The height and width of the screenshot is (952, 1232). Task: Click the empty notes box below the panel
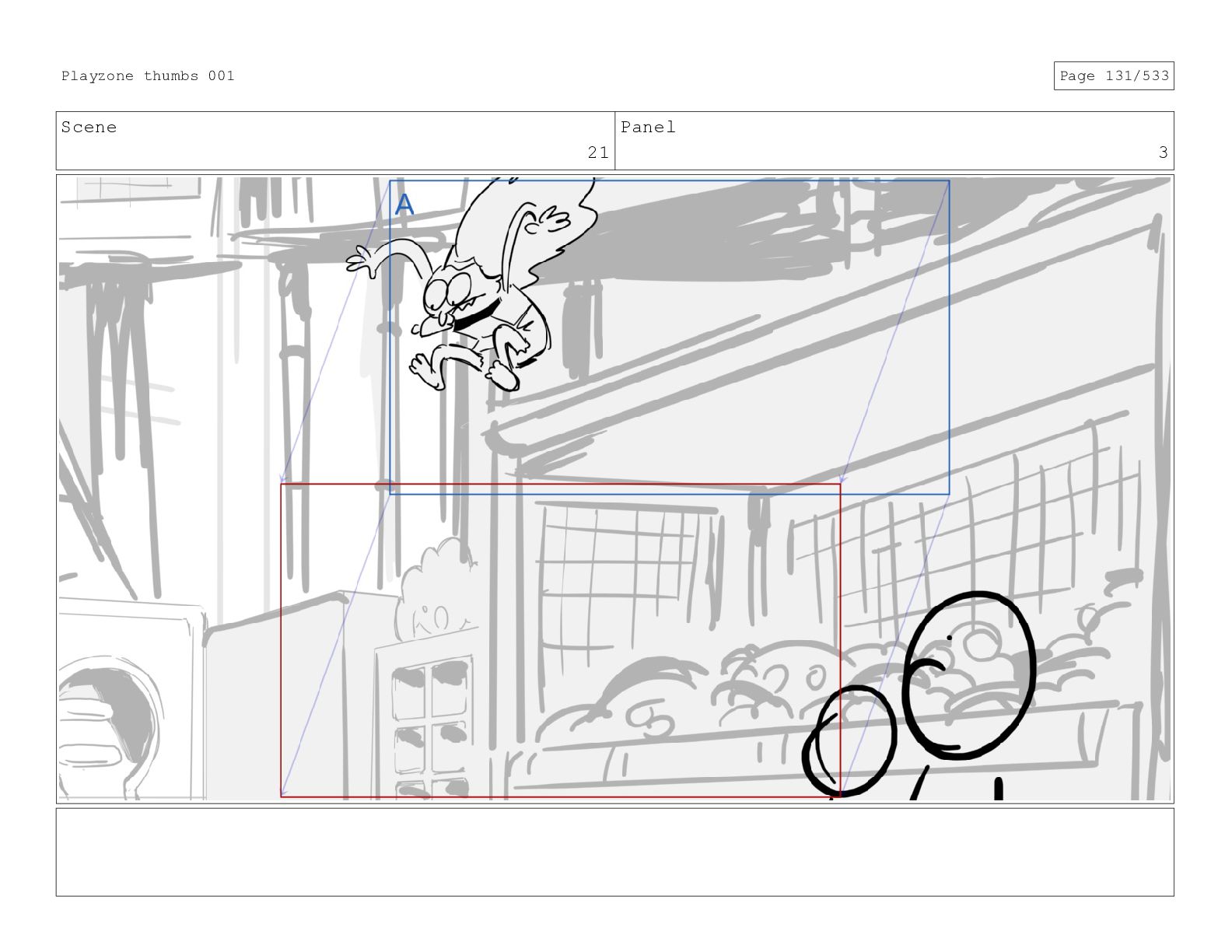coord(614,852)
